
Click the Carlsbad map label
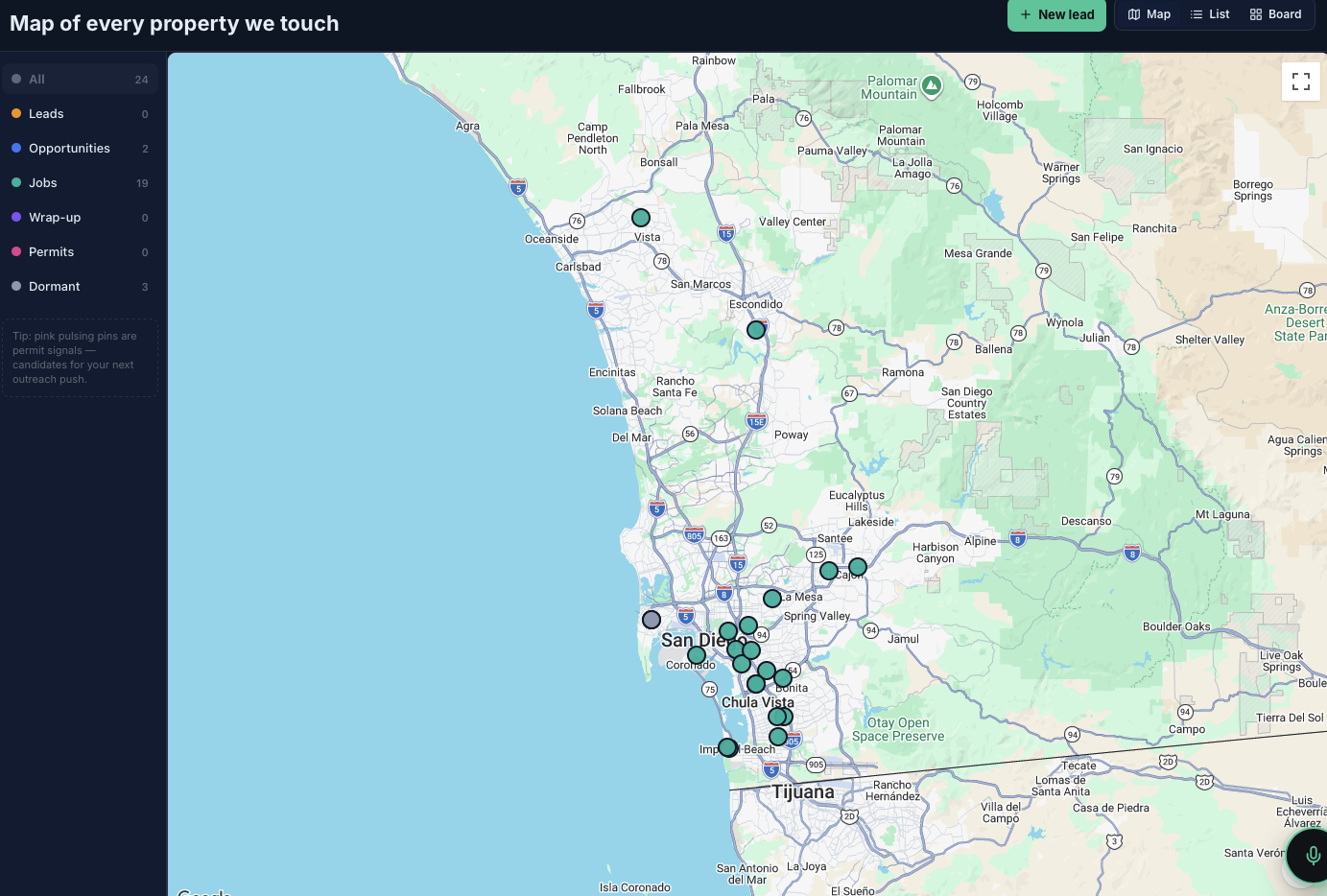coord(579,267)
